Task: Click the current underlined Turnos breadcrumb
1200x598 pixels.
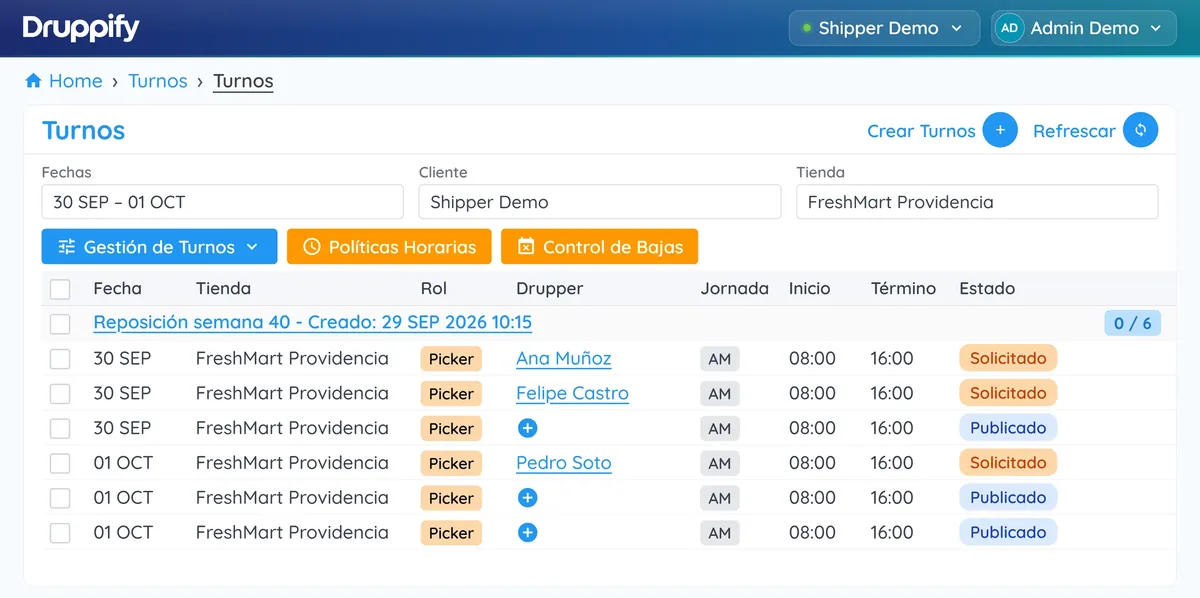Action: click(243, 81)
